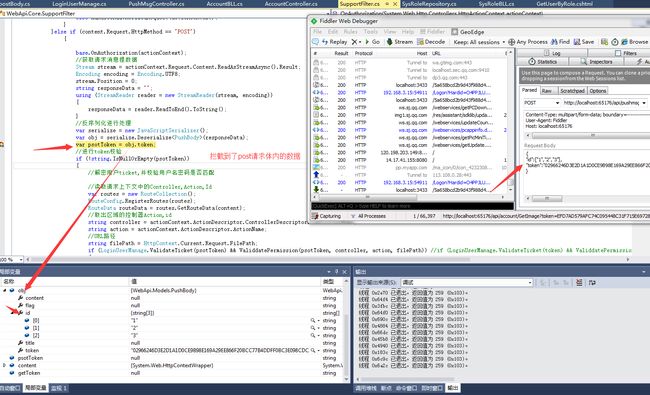Open the Tools menu in Fiddler
The height and width of the screenshot is (395, 650).
(371, 32)
